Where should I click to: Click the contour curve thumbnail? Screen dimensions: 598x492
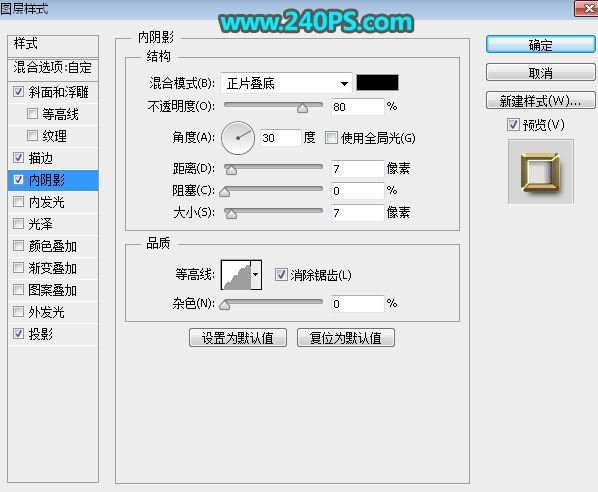[236, 275]
